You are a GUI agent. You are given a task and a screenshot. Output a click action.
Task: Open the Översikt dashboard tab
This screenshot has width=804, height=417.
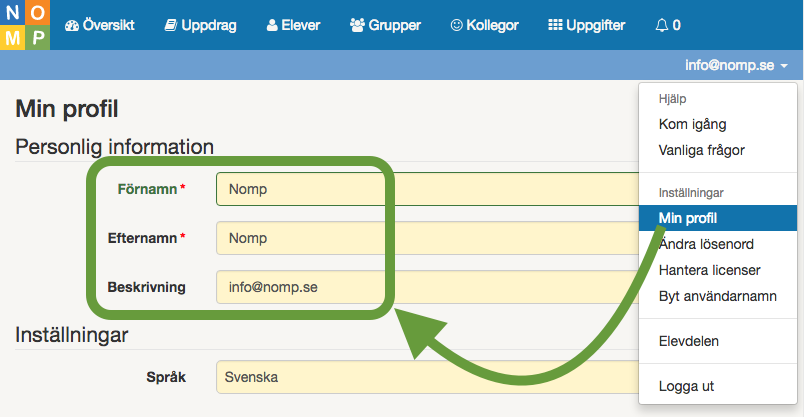pos(100,25)
